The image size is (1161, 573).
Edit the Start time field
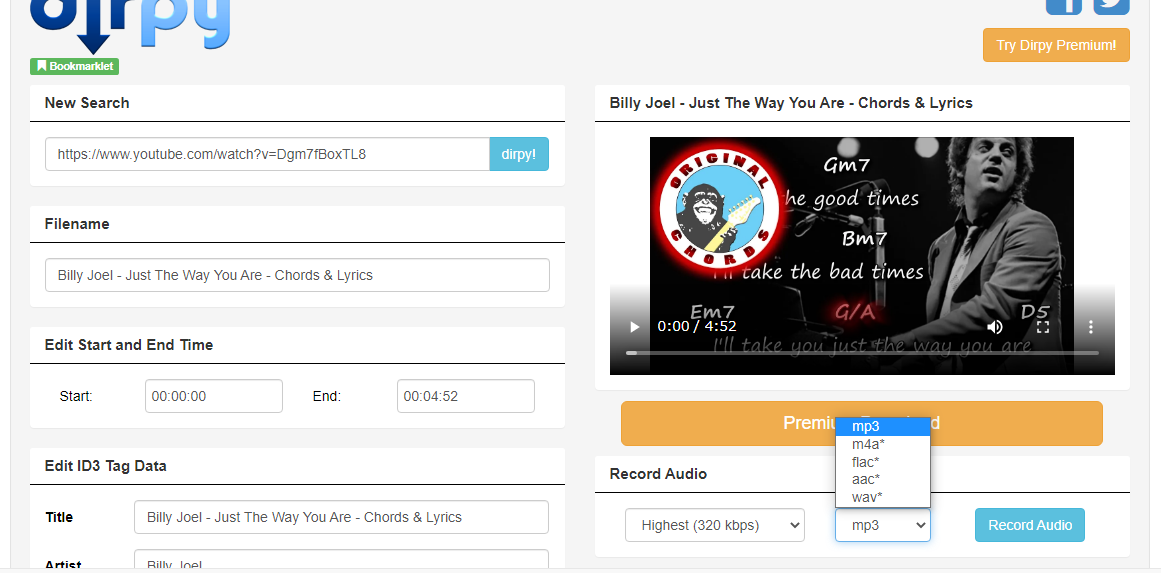214,396
